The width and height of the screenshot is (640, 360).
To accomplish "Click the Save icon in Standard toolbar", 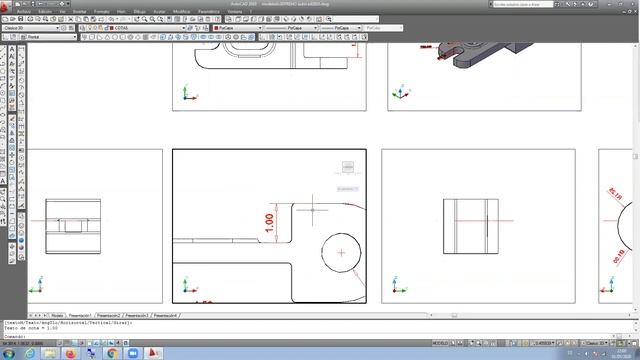I will (x=21, y=19).
